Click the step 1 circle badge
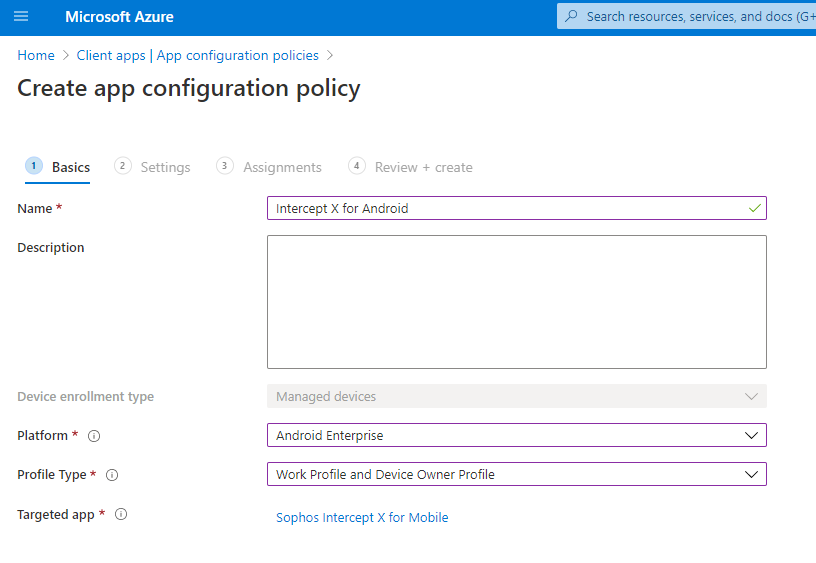 (x=34, y=166)
